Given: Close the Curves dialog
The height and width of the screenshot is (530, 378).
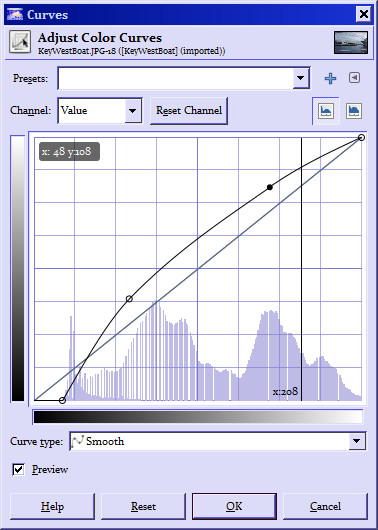Looking at the screenshot, I should coord(364,14).
